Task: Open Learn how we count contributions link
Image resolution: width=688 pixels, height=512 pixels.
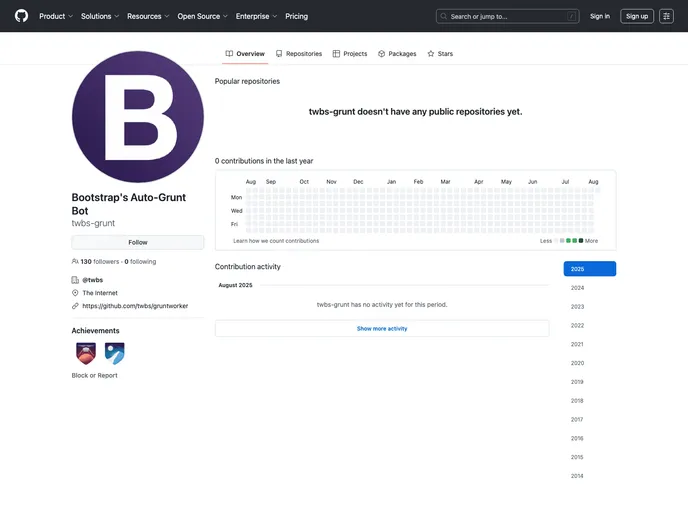Action: point(276,241)
